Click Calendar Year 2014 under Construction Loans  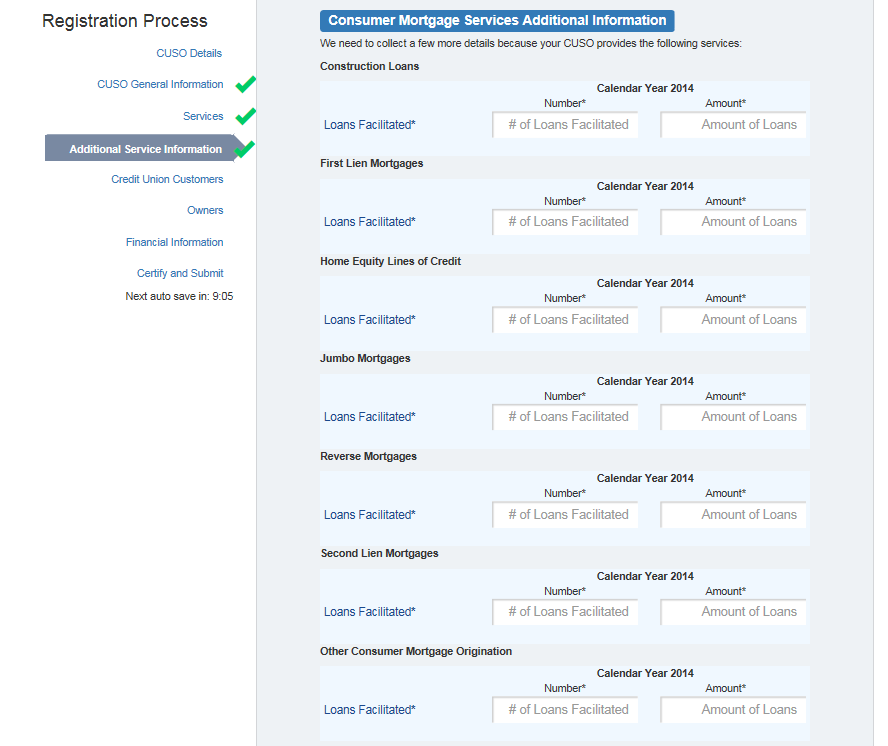click(x=645, y=88)
